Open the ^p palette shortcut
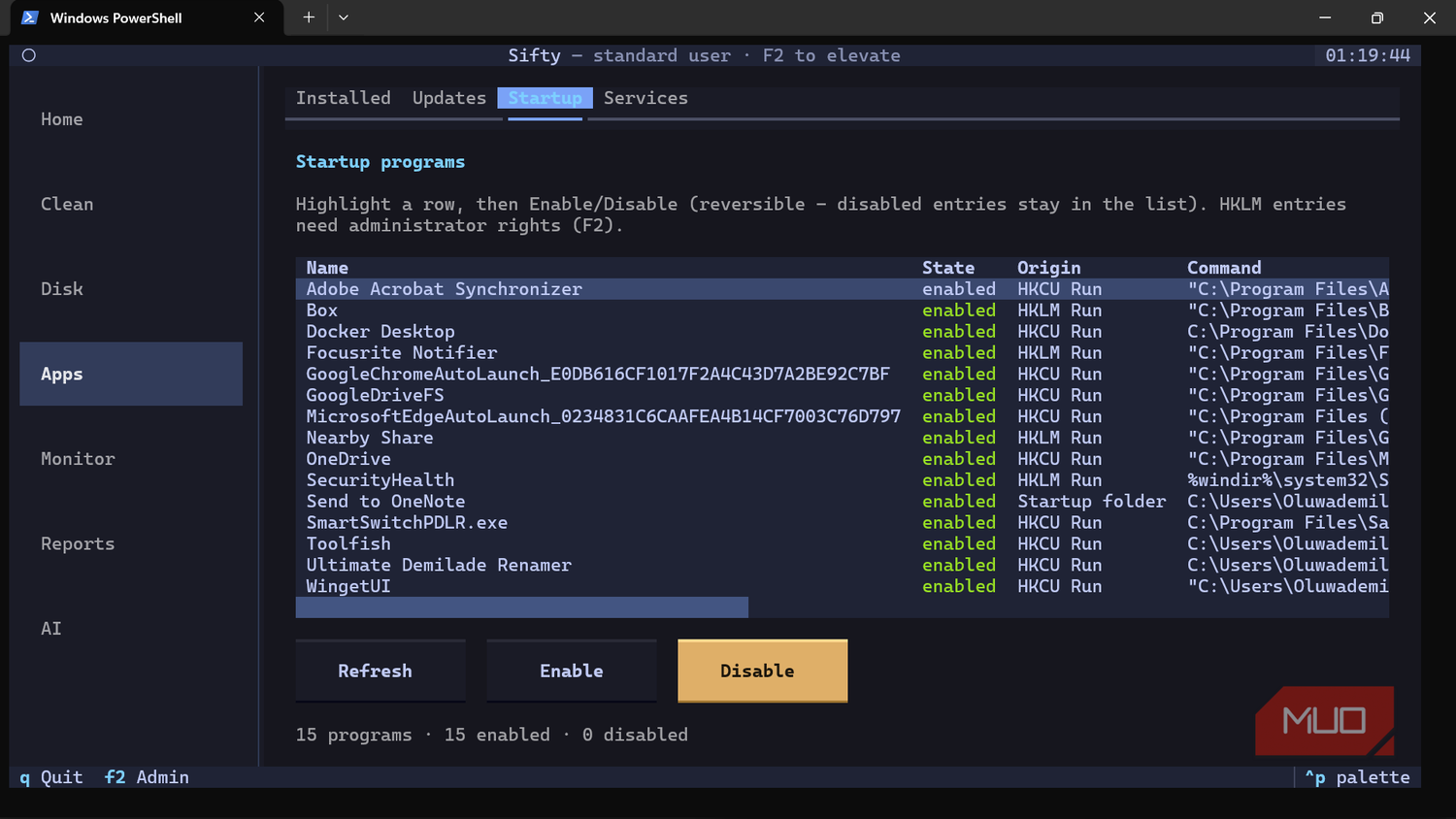This screenshot has height=819, width=1456. click(1357, 777)
